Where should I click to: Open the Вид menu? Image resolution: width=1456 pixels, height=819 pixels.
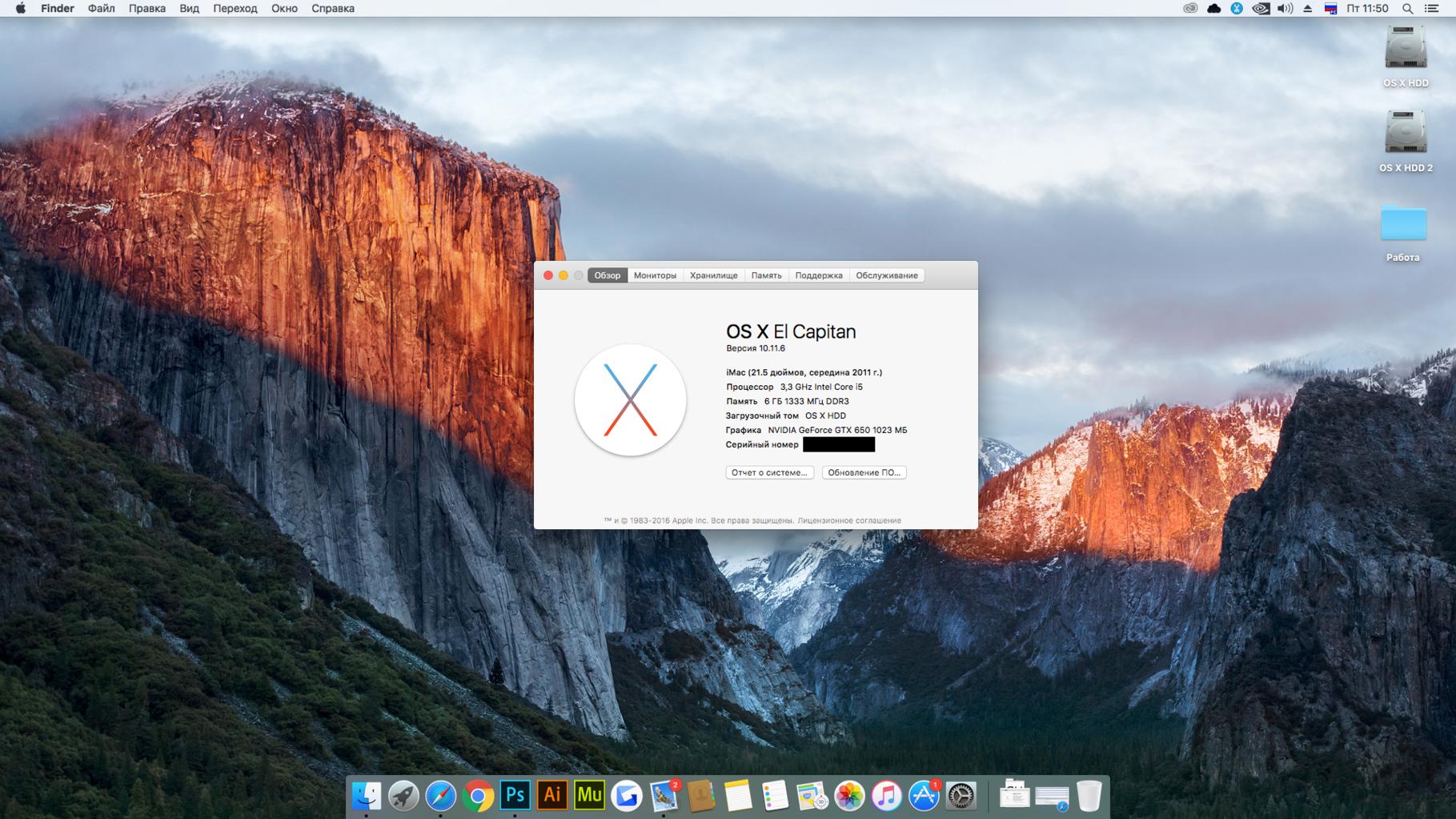pyautogui.click(x=190, y=8)
